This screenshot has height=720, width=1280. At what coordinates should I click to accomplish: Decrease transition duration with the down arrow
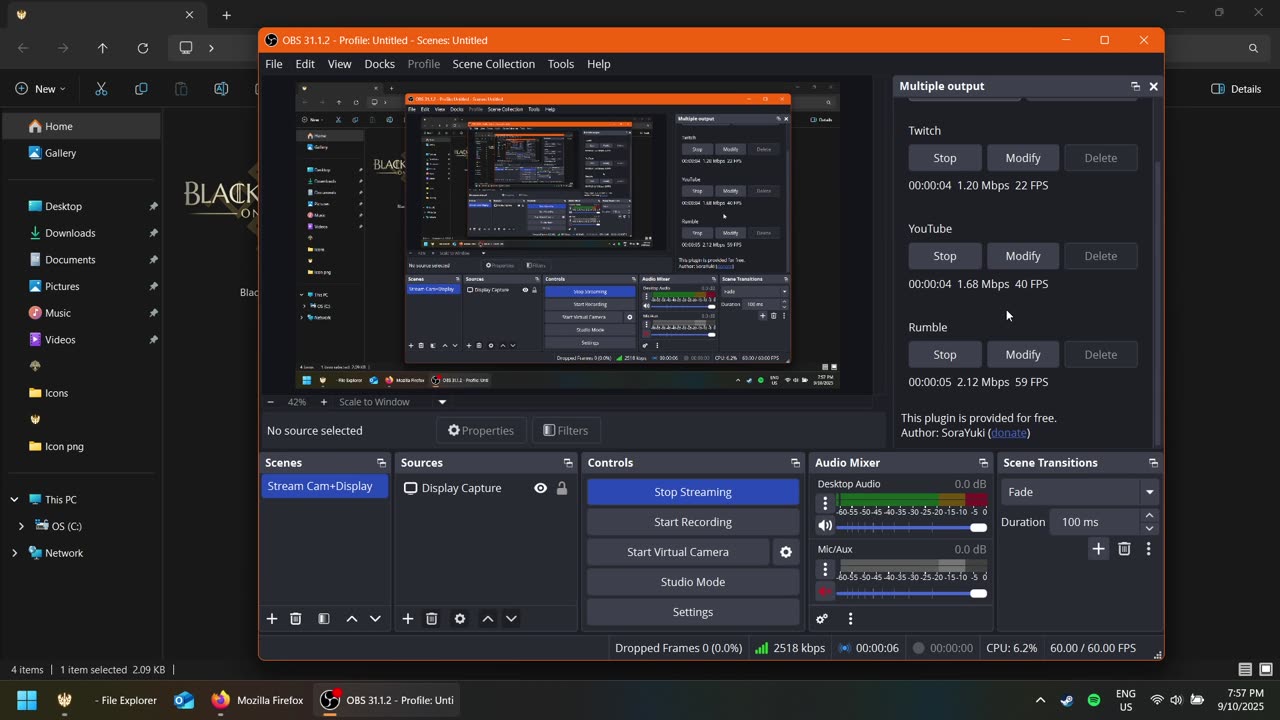click(1149, 528)
